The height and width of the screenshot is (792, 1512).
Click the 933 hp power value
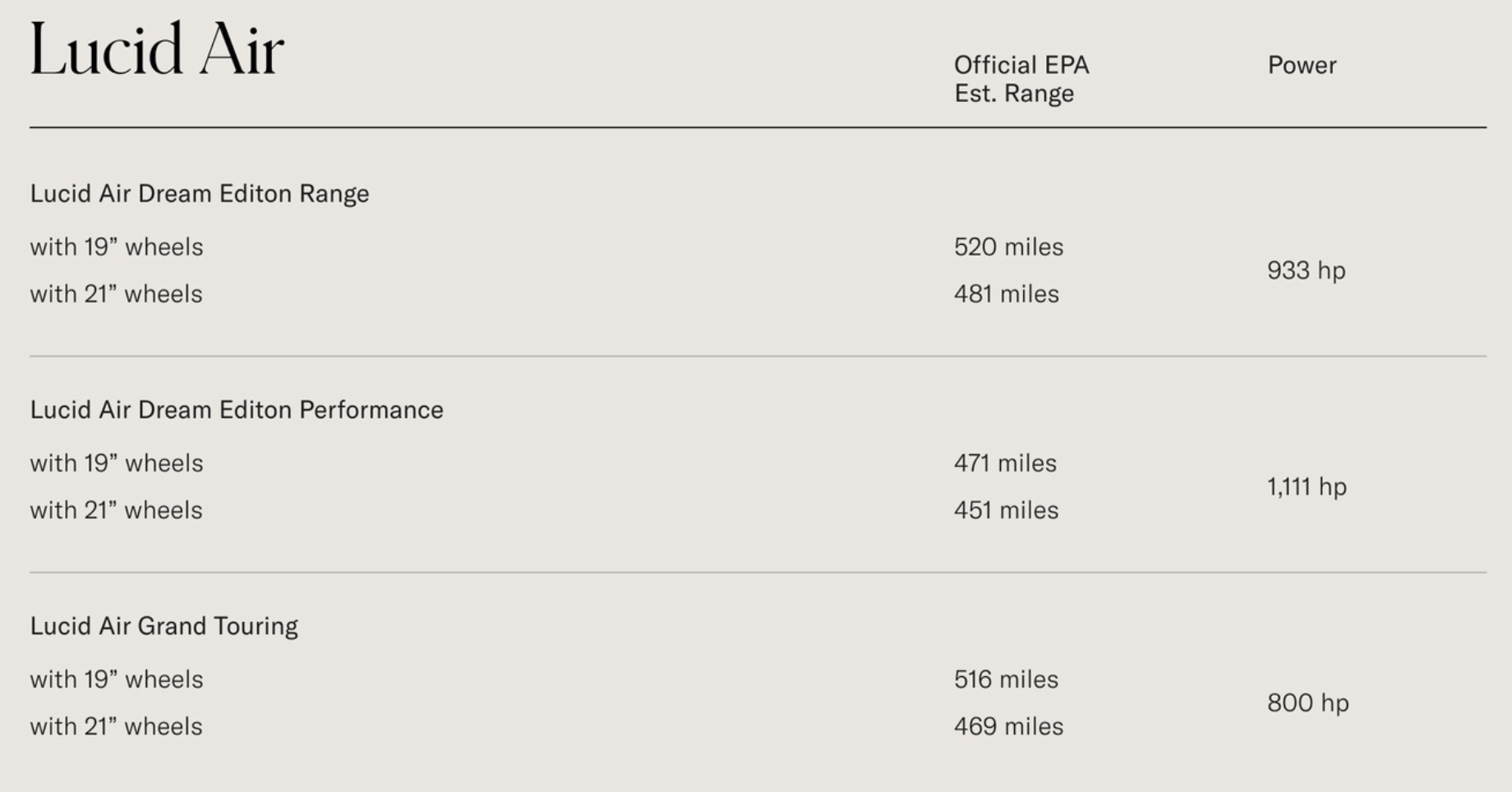tap(1306, 270)
